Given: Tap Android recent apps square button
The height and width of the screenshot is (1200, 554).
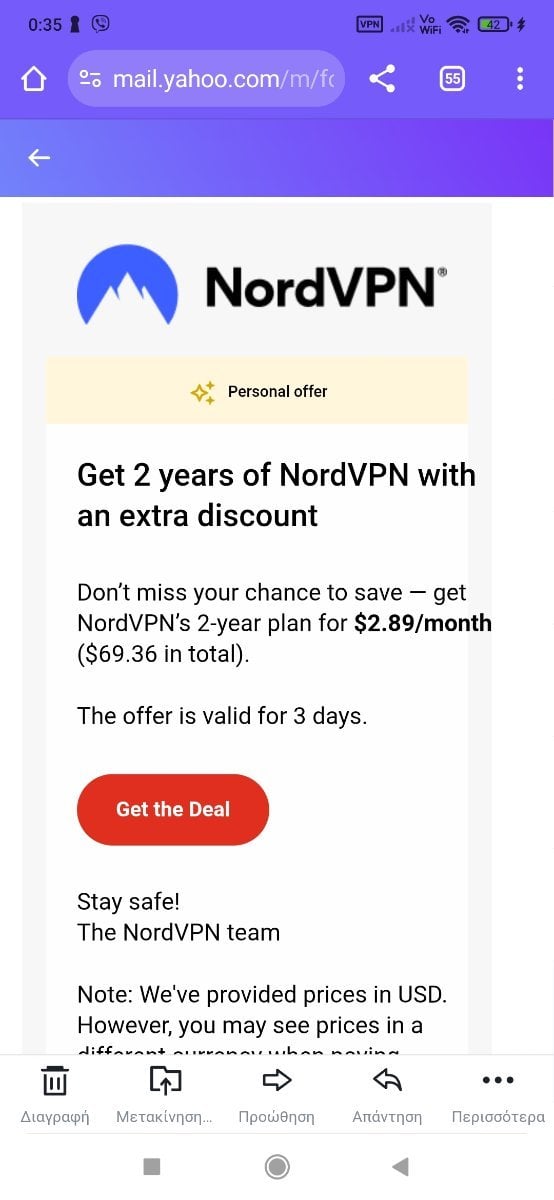Looking at the screenshot, I should [x=152, y=1166].
